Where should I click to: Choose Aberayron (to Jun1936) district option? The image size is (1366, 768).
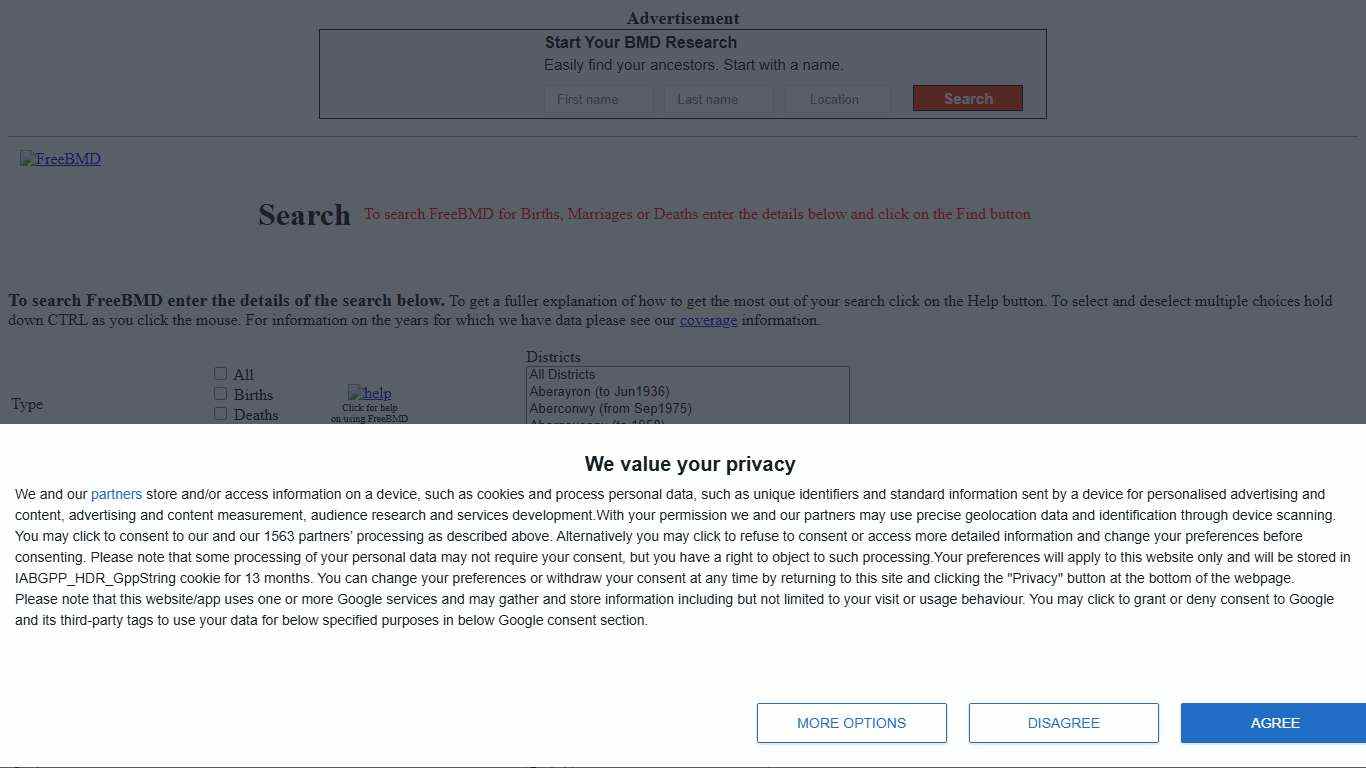pos(599,392)
